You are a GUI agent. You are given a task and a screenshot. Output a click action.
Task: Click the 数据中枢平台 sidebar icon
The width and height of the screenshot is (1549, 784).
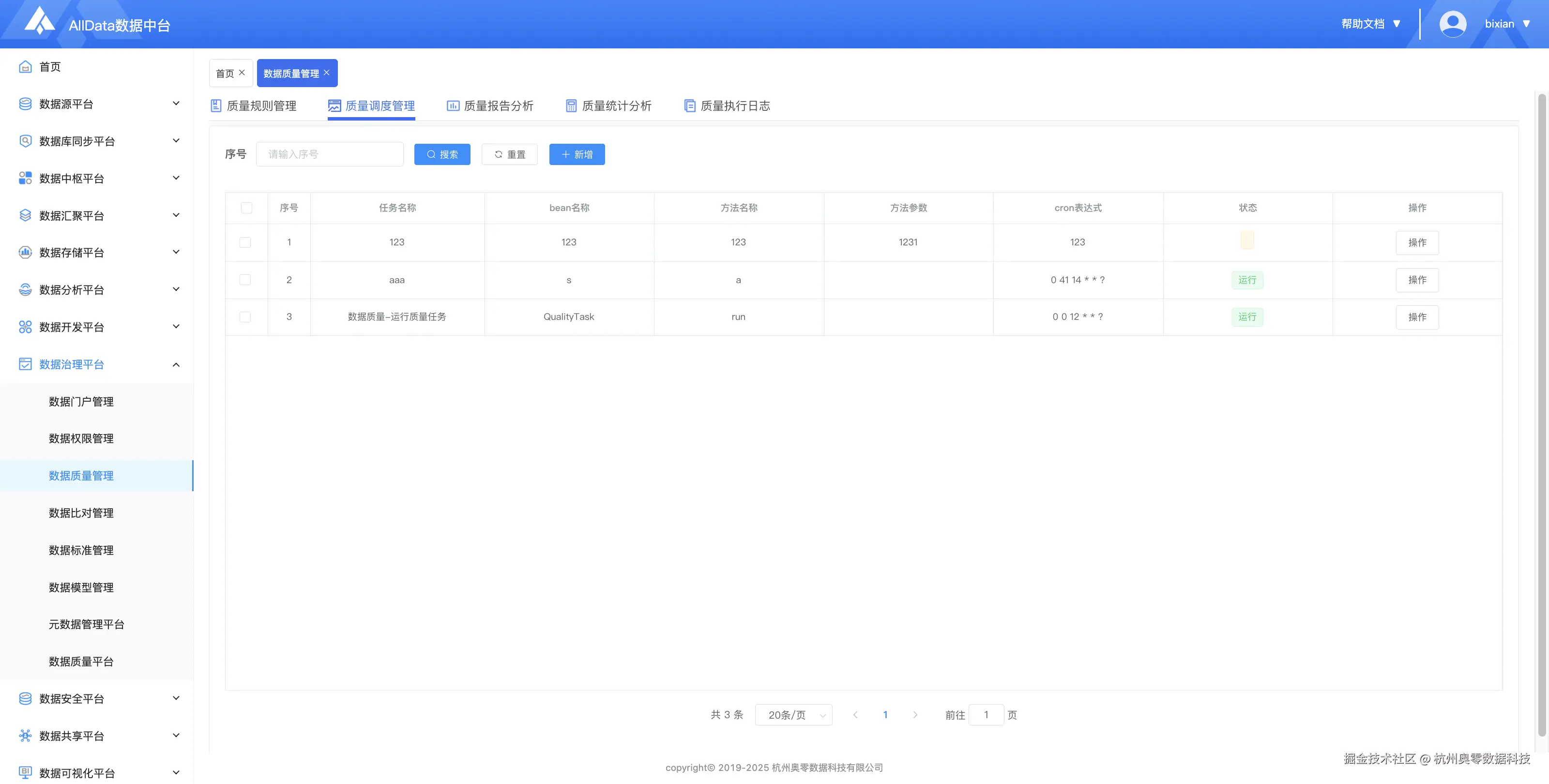point(25,178)
